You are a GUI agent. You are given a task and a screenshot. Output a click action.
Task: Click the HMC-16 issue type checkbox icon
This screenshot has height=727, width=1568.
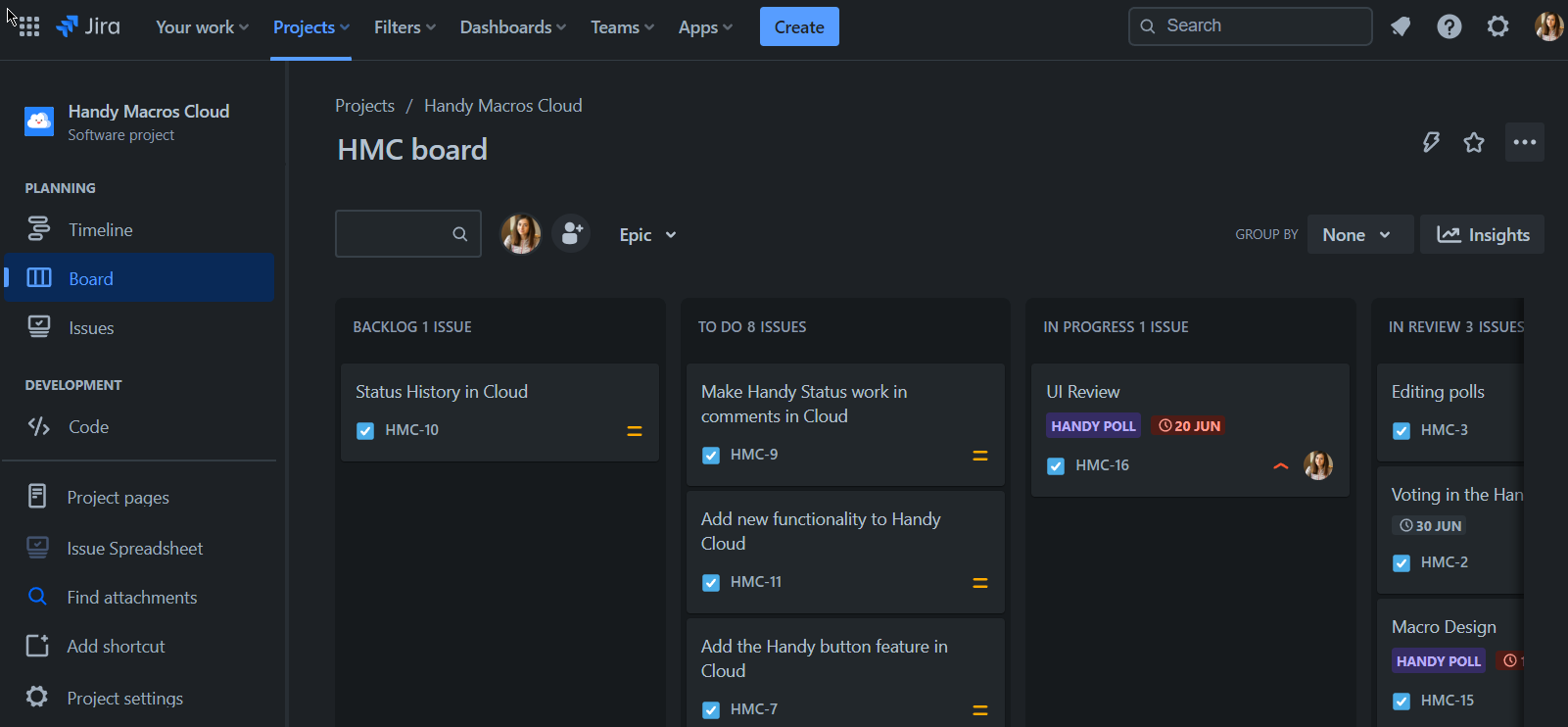[x=1056, y=465]
